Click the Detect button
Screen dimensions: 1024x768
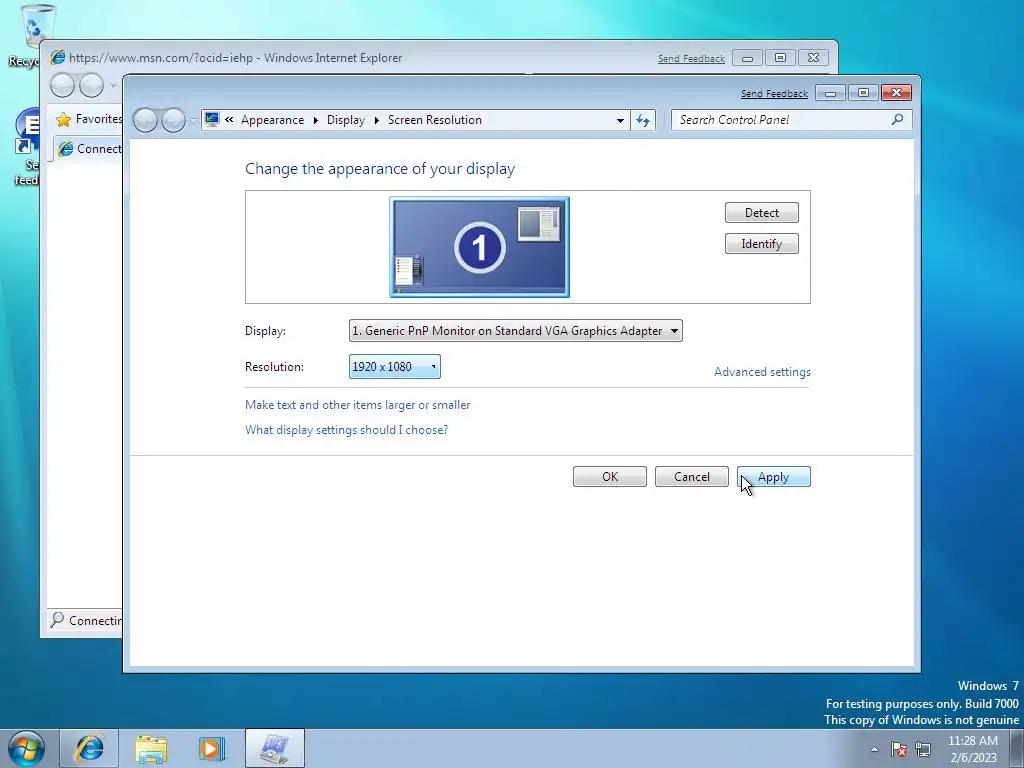click(761, 212)
